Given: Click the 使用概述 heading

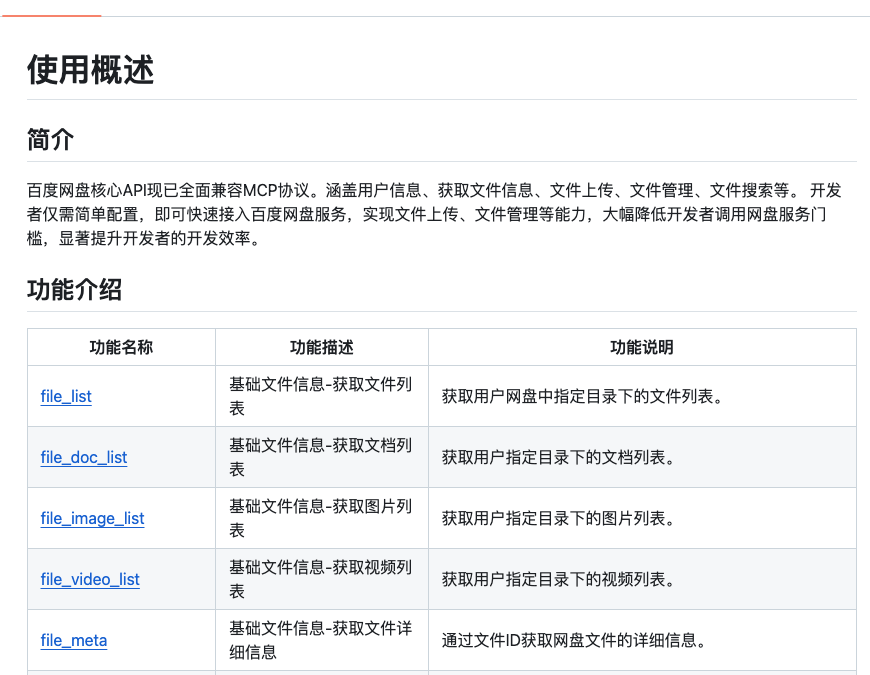Looking at the screenshot, I should point(90,70).
